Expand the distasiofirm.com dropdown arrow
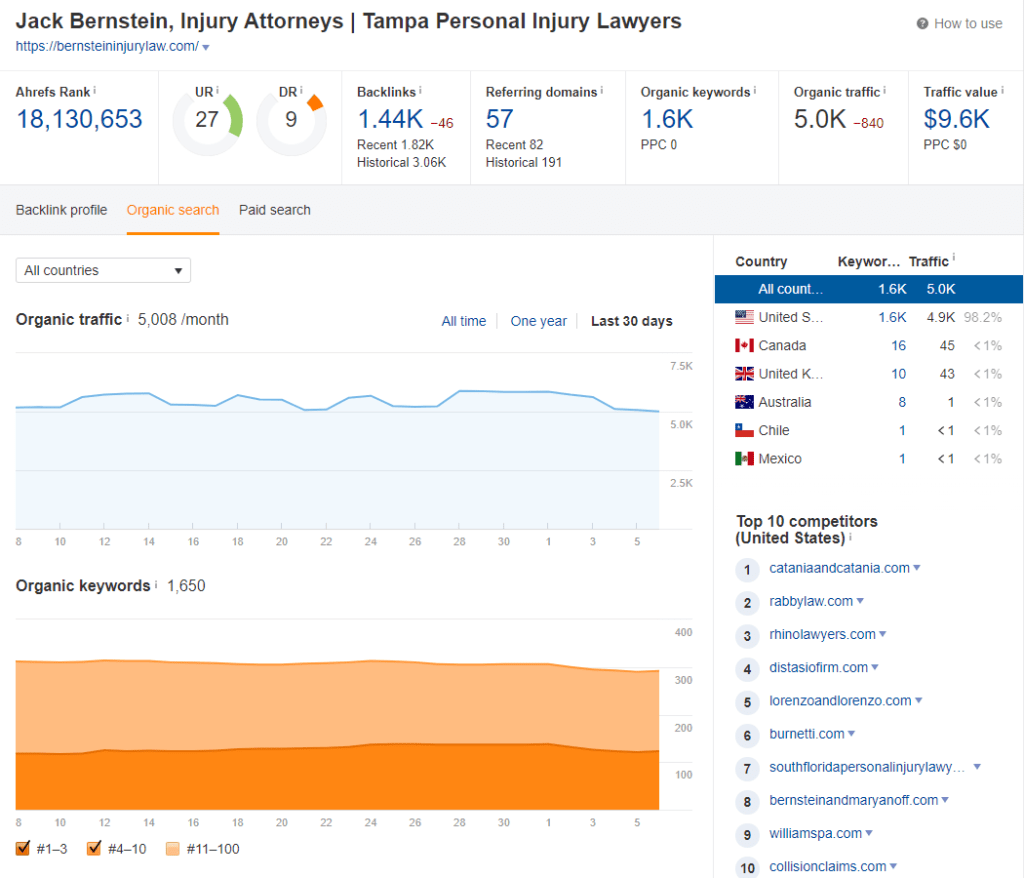This screenshot has height=878, width=1024. click(875, 668)
